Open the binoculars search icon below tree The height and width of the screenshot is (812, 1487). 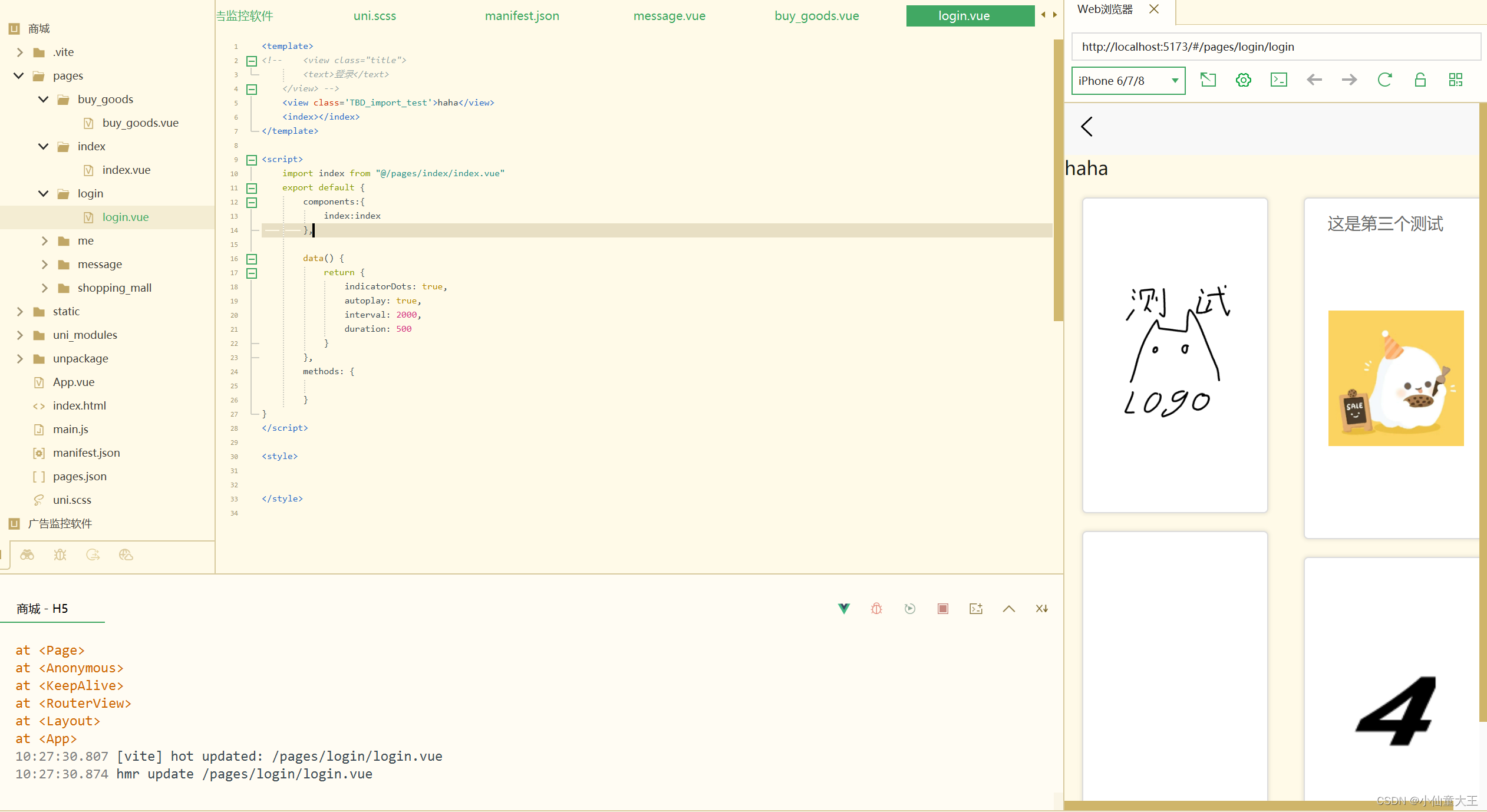pyautogui.click(x=27, y=554)
